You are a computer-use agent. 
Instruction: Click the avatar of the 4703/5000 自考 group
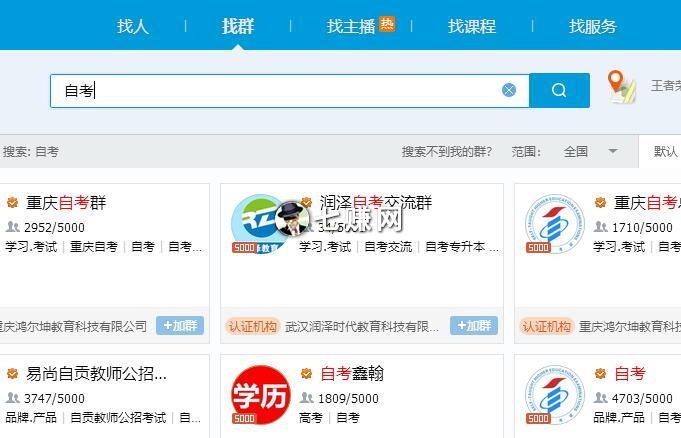554,395
